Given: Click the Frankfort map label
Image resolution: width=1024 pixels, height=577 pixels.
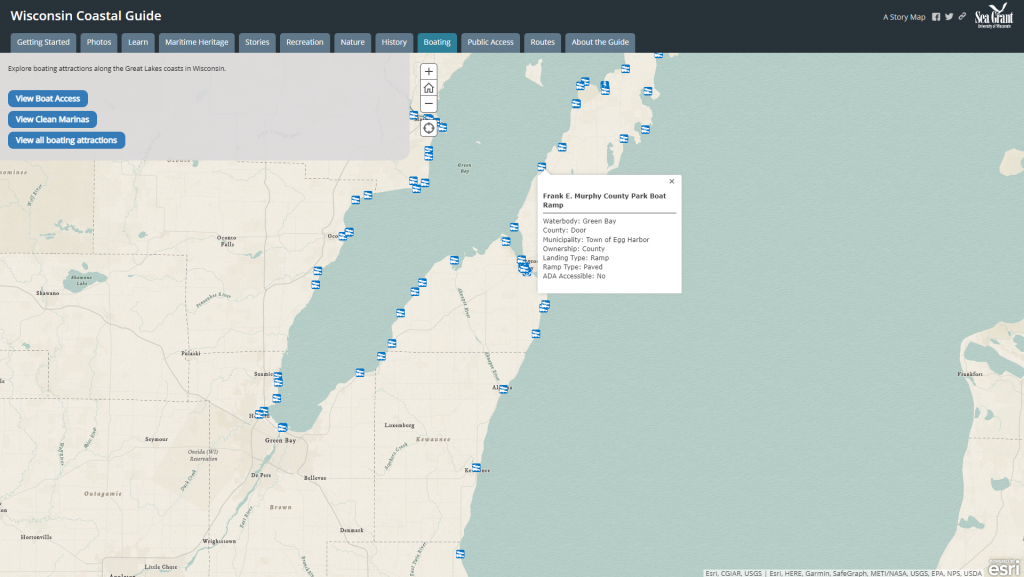Looking at the screenshot, I should (x=970, y=374).
